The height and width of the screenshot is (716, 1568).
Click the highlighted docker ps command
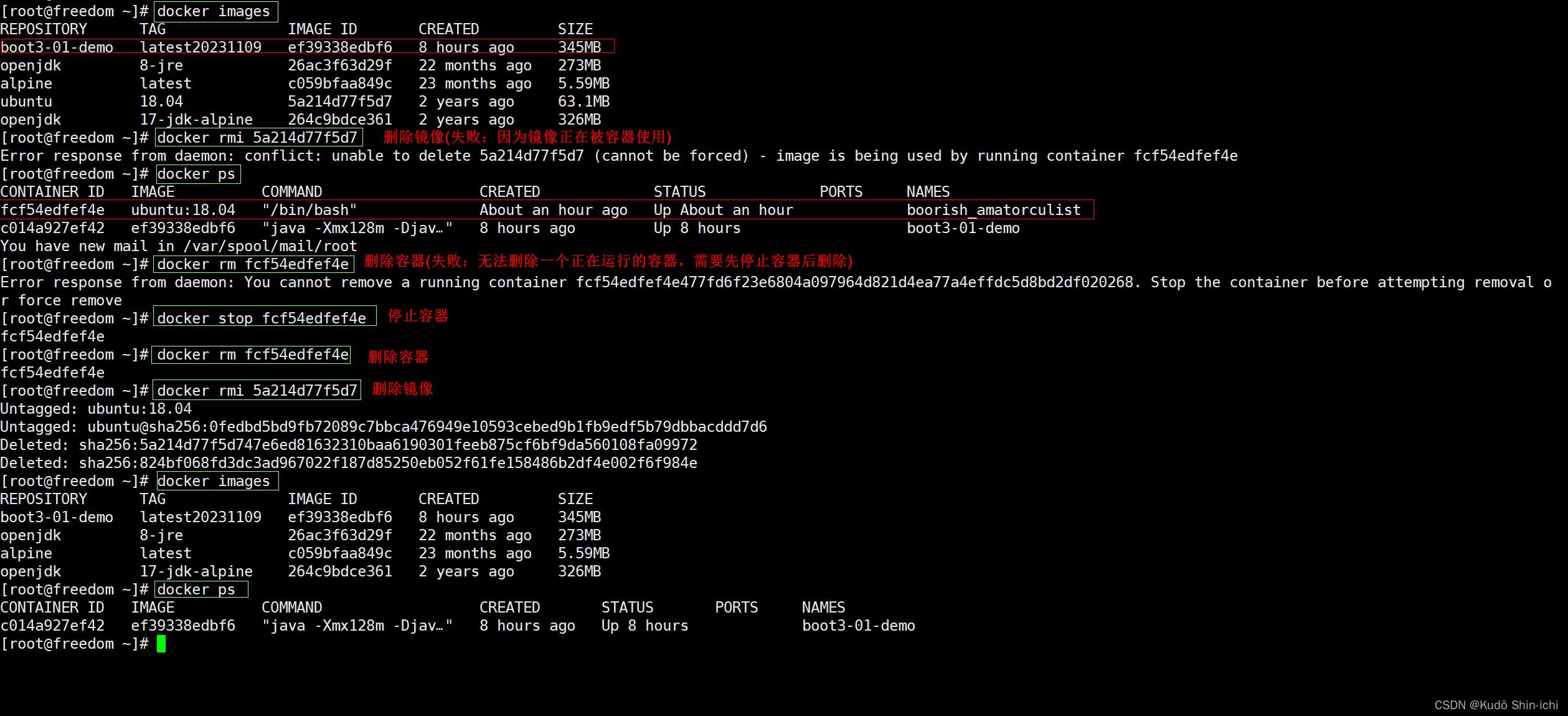pos(197,174)
